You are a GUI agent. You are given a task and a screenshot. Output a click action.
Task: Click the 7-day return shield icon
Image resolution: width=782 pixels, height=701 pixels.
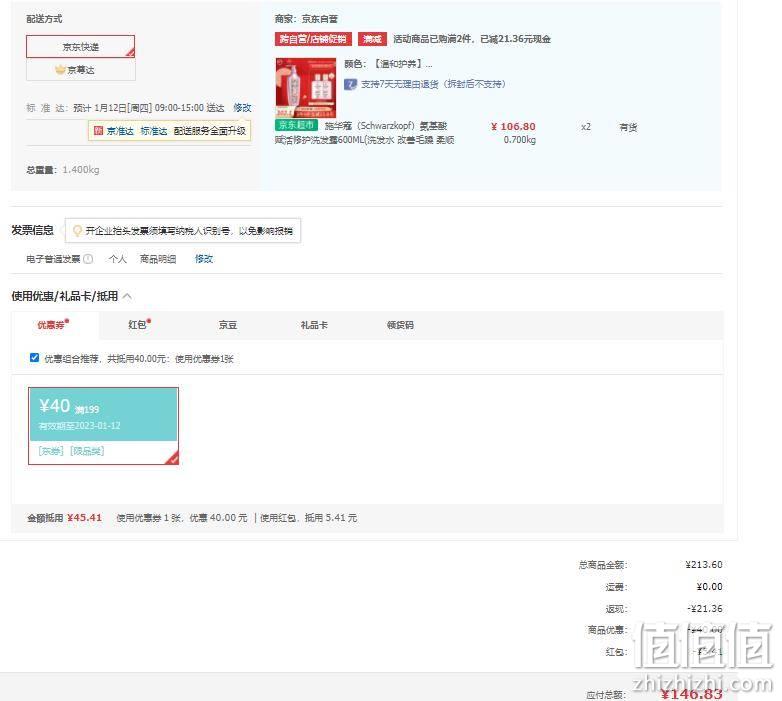point(350,84)
